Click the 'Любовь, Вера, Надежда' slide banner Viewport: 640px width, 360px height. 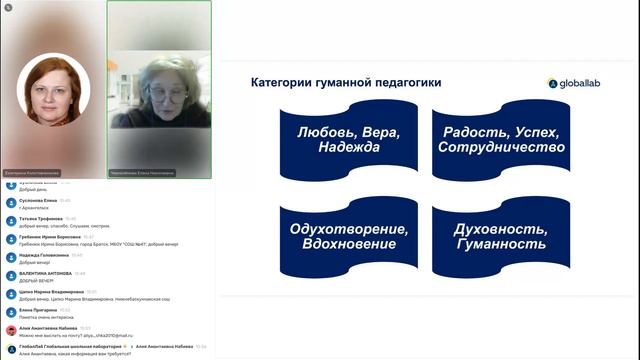[349, 140]
